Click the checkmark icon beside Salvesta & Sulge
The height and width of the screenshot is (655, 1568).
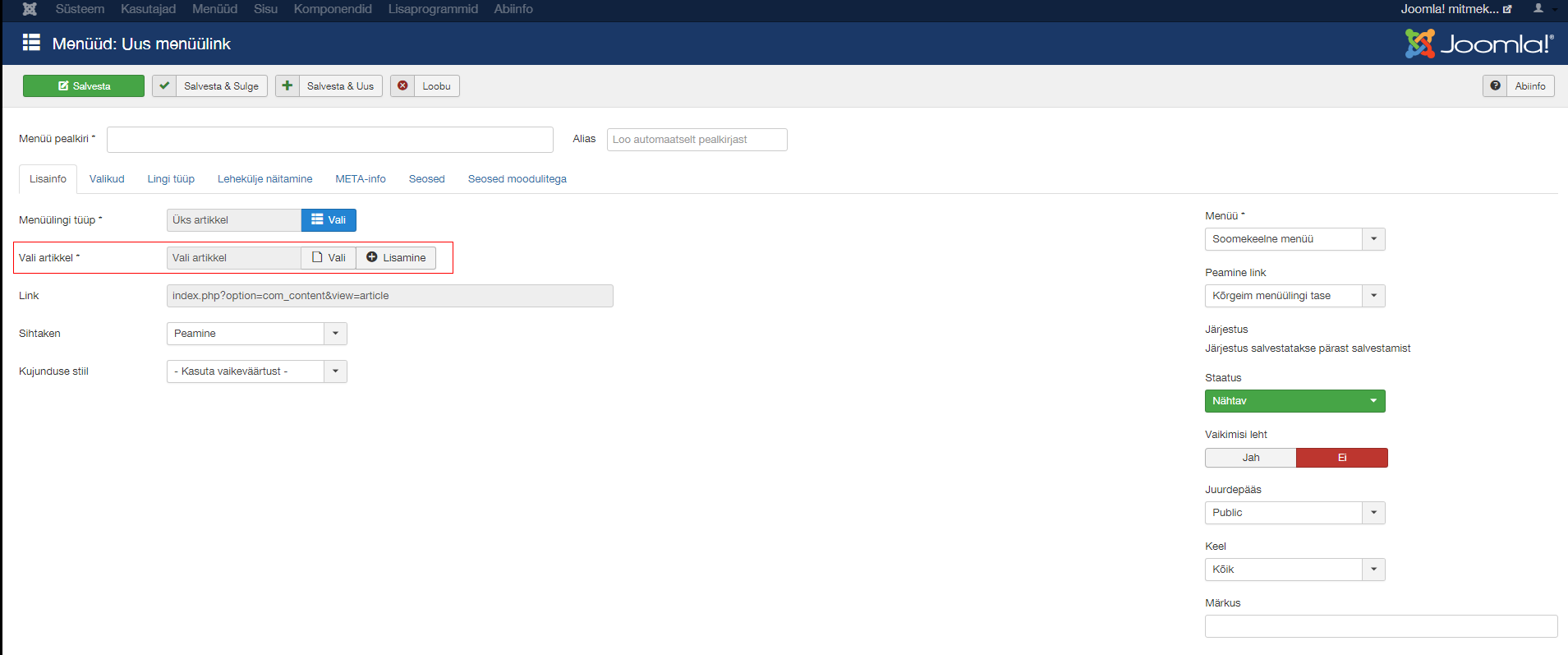point(164,86)
